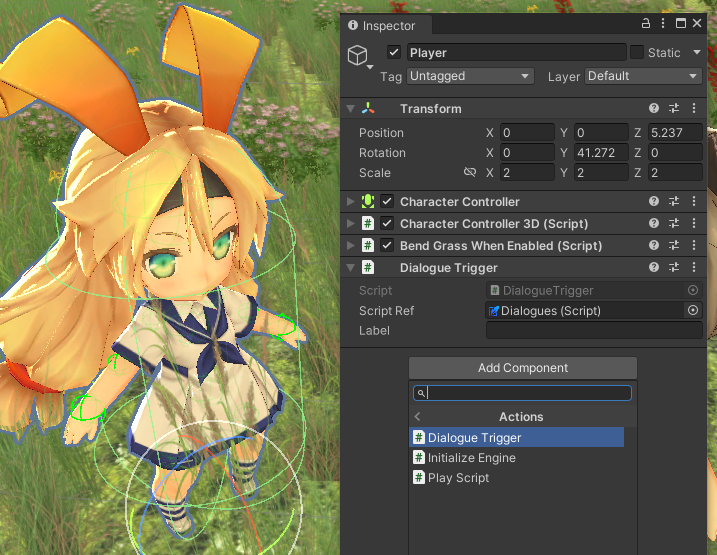
Task: Open Dialogue Trigger component context menu
Action: pos(694,267)
